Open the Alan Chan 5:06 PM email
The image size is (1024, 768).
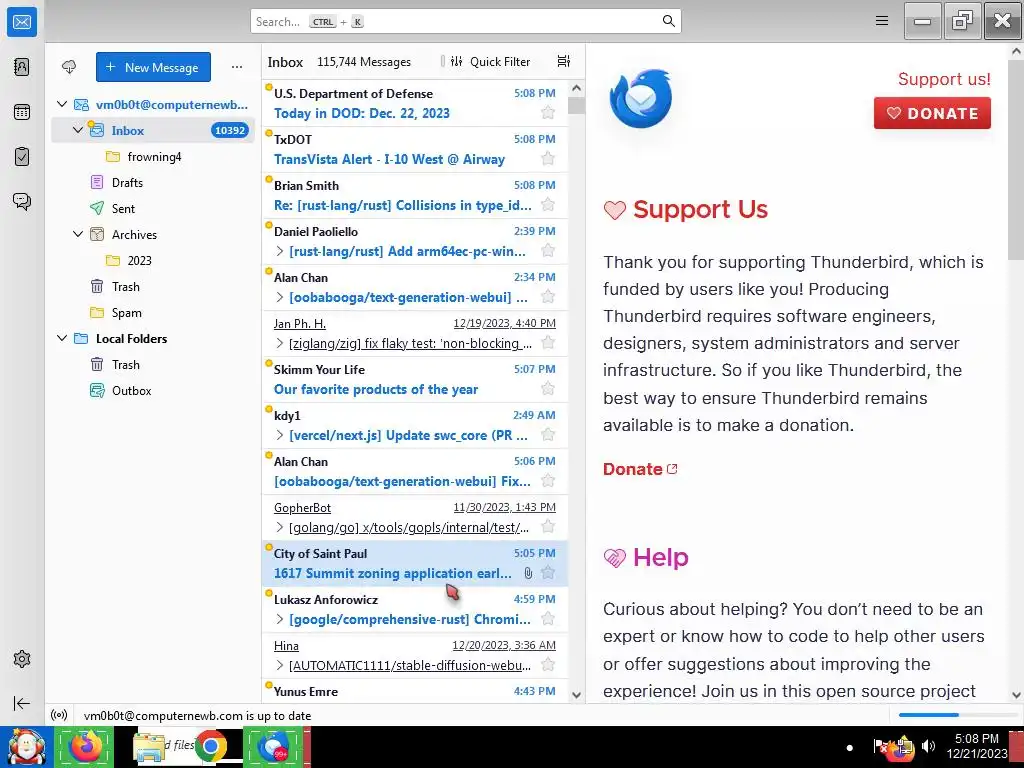(415, 472)
